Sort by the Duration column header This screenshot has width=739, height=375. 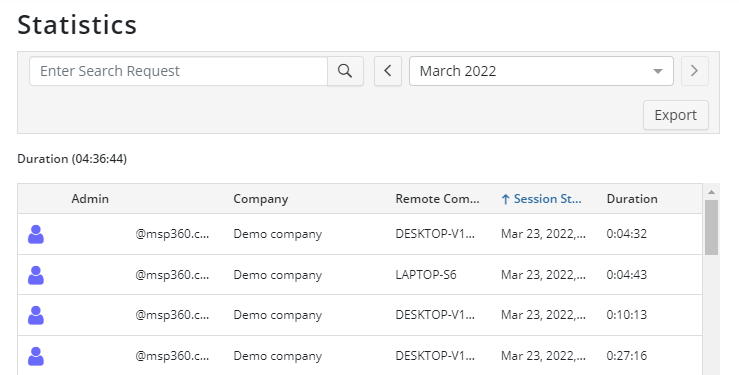632,199
